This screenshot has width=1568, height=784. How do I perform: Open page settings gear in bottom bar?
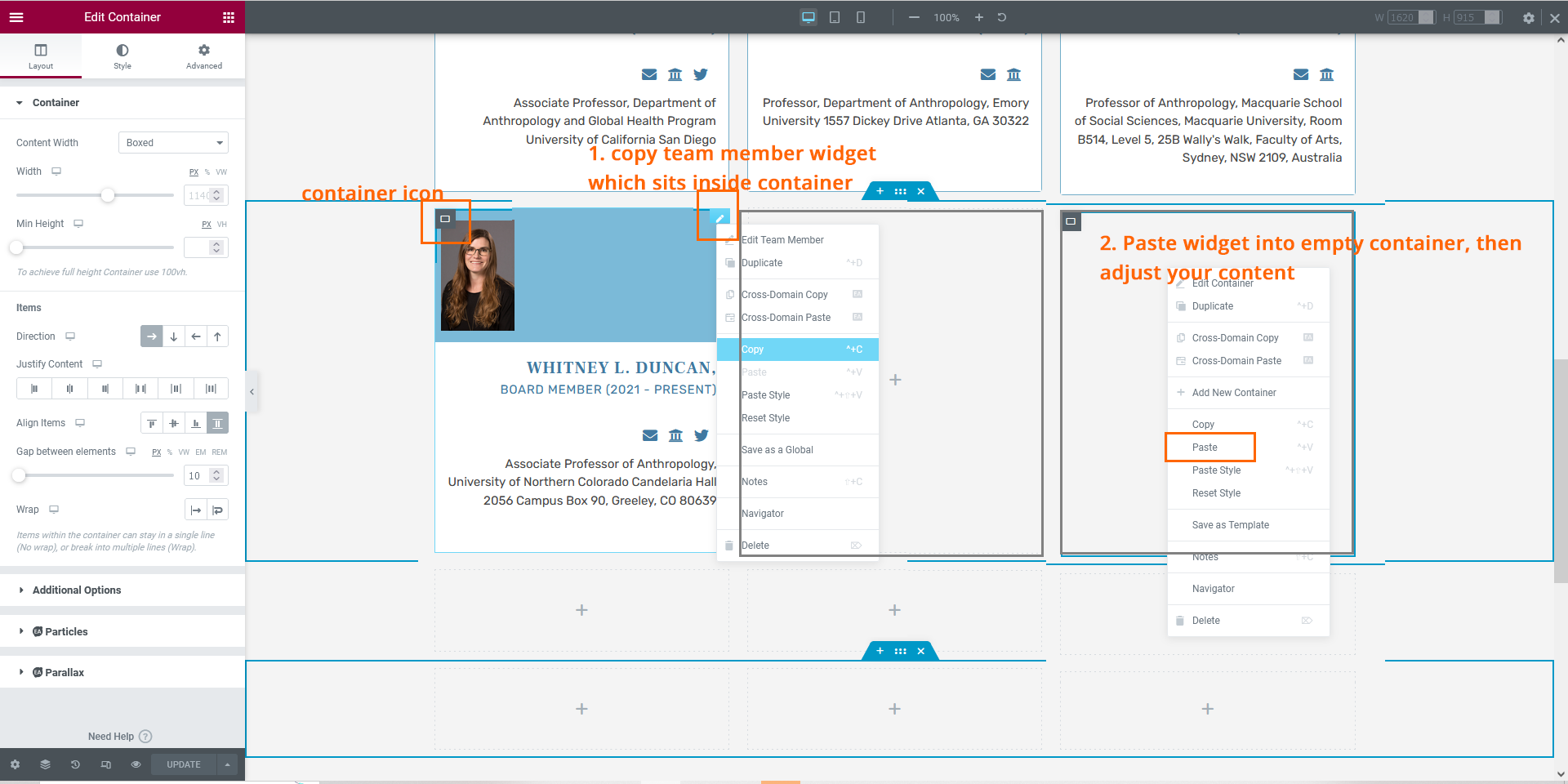tap(15, 764)
